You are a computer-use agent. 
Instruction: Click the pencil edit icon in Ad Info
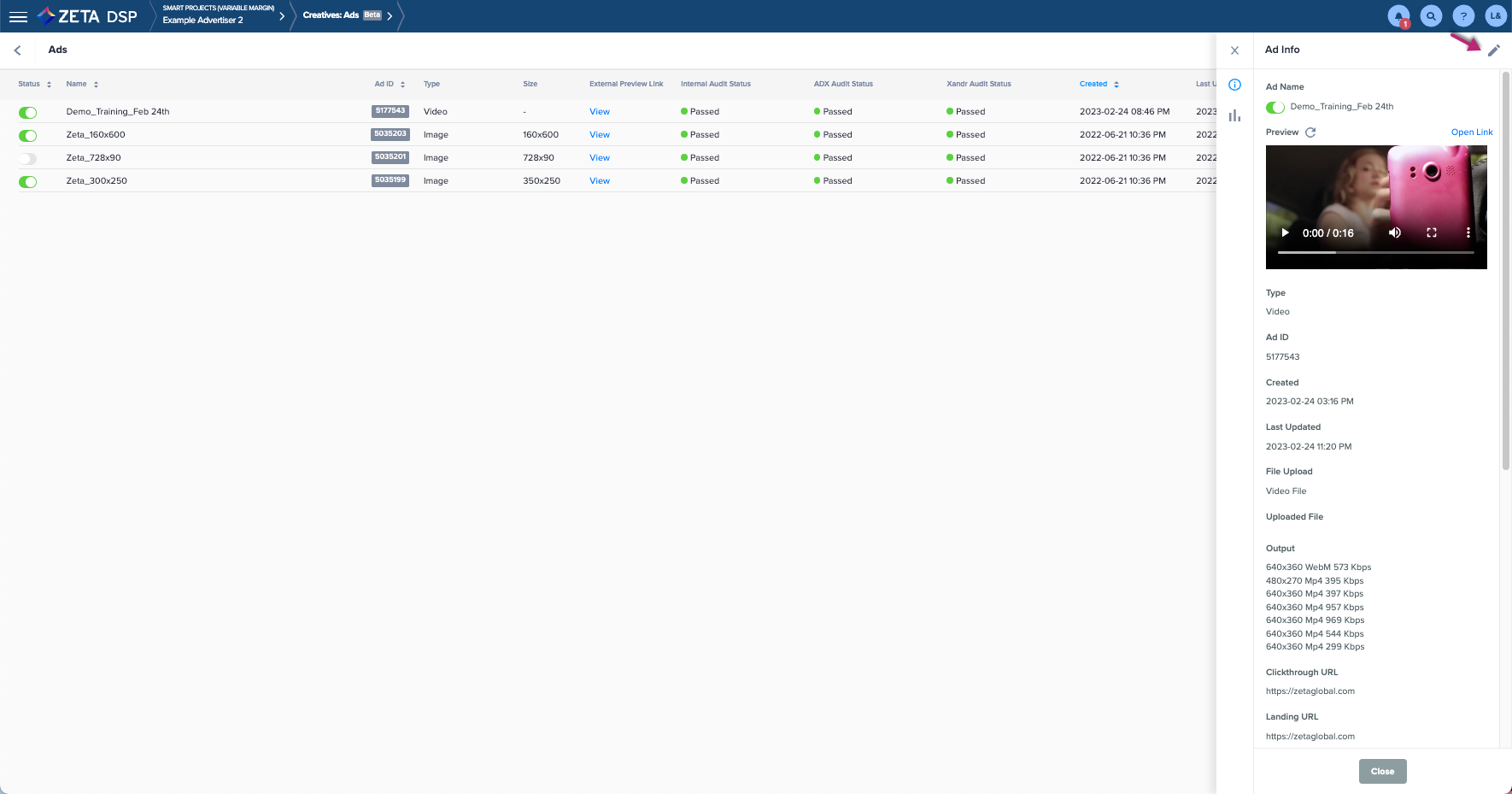pos(1493,50)
